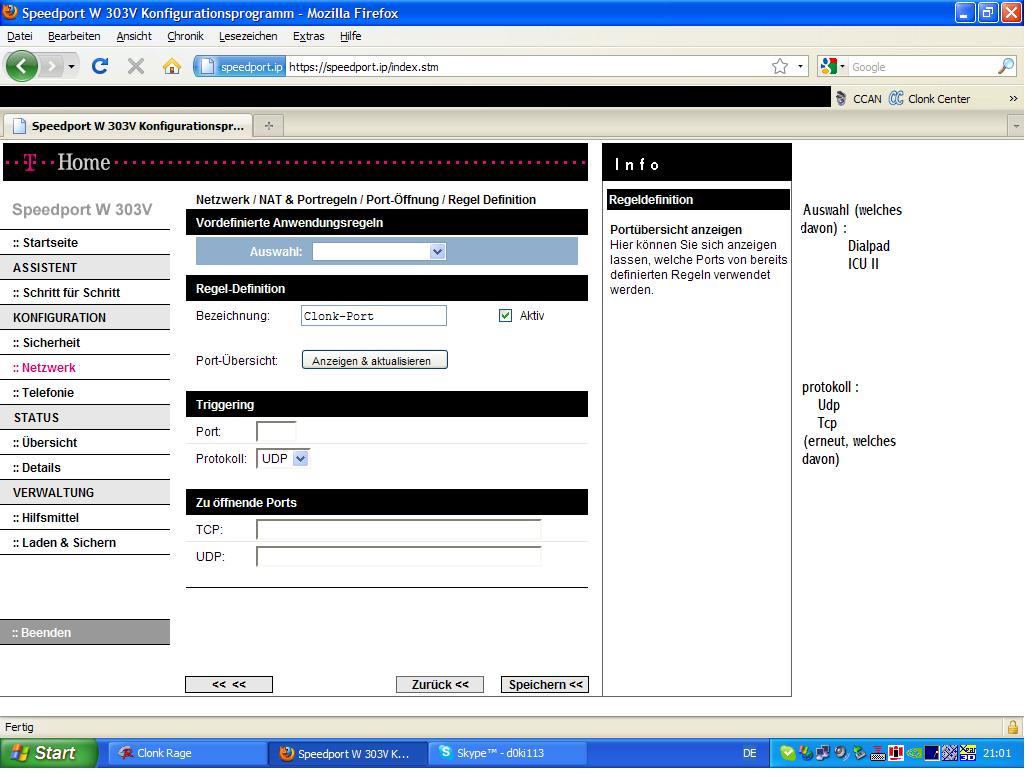Open the Ansicht menu
The height and width of the screenshot is (777, 1032).
134,36
